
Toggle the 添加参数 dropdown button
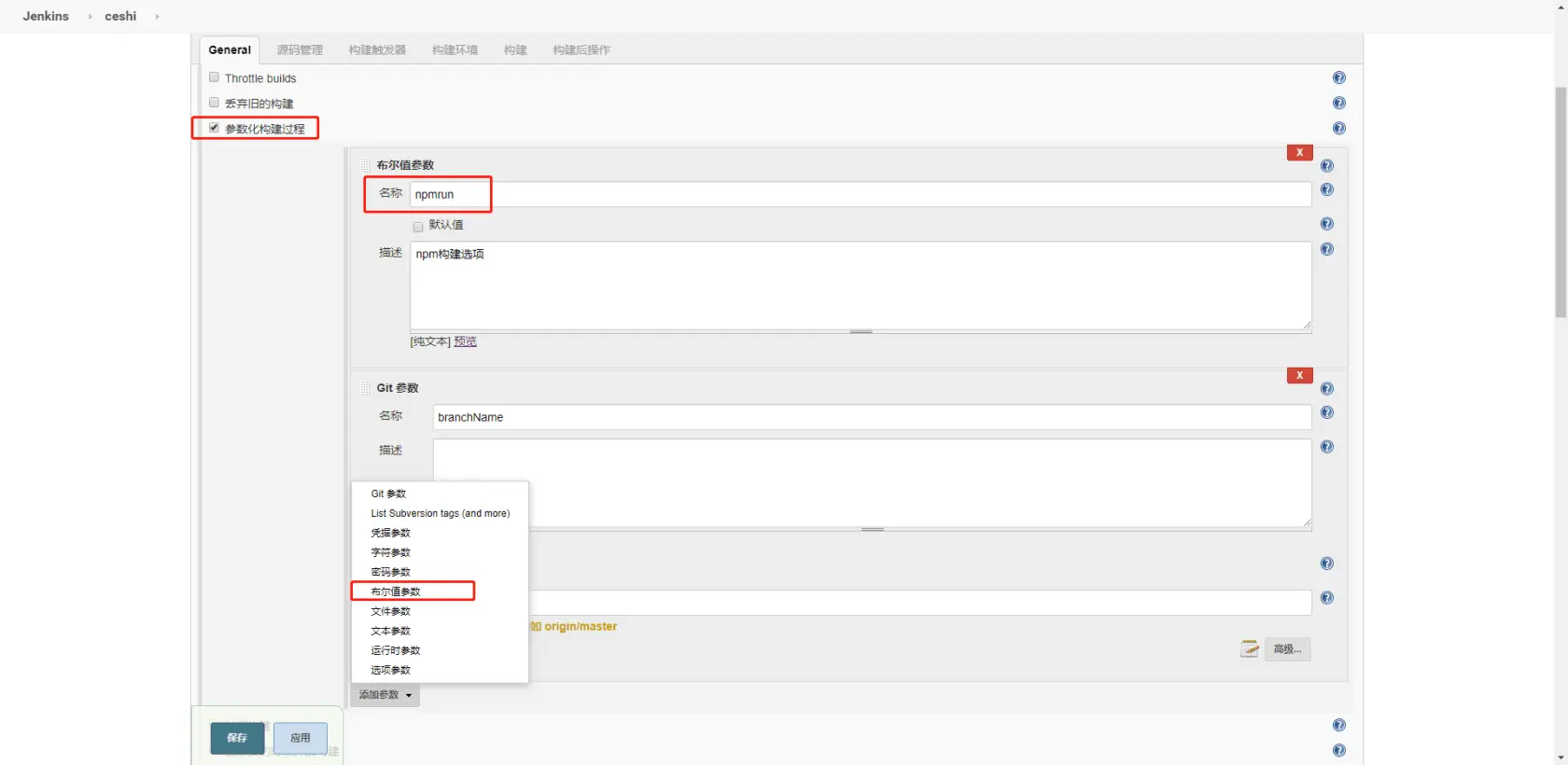(385, 695)
